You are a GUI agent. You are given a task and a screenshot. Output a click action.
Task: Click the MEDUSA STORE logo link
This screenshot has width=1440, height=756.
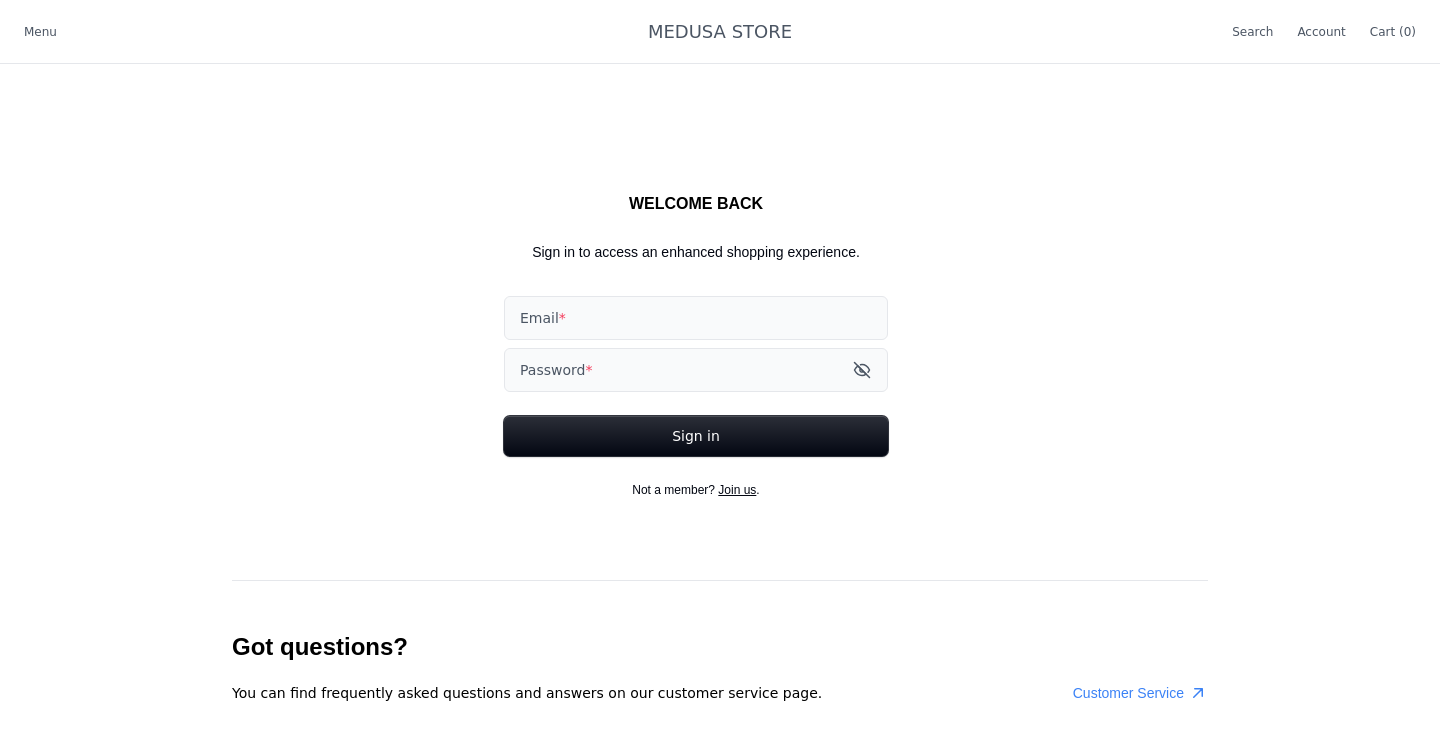[720, 32]
